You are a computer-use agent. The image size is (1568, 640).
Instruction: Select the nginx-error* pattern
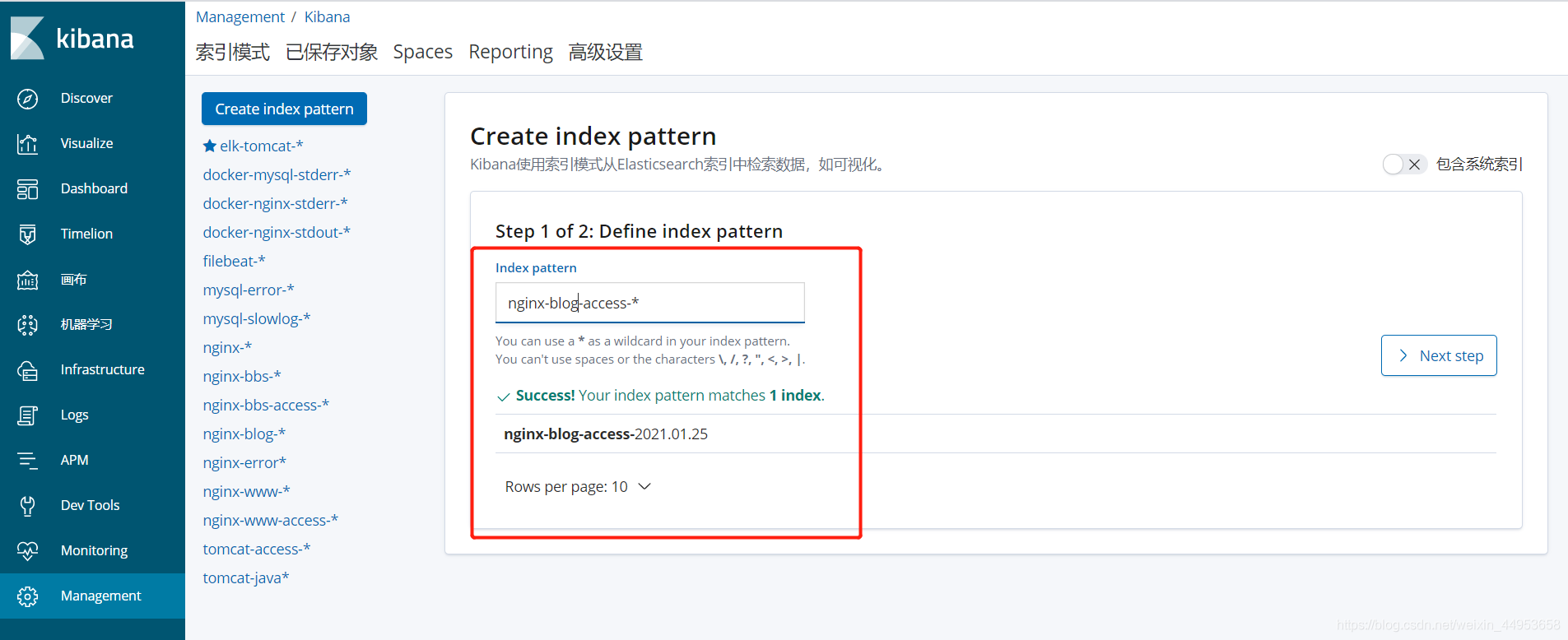coord(244,462)
